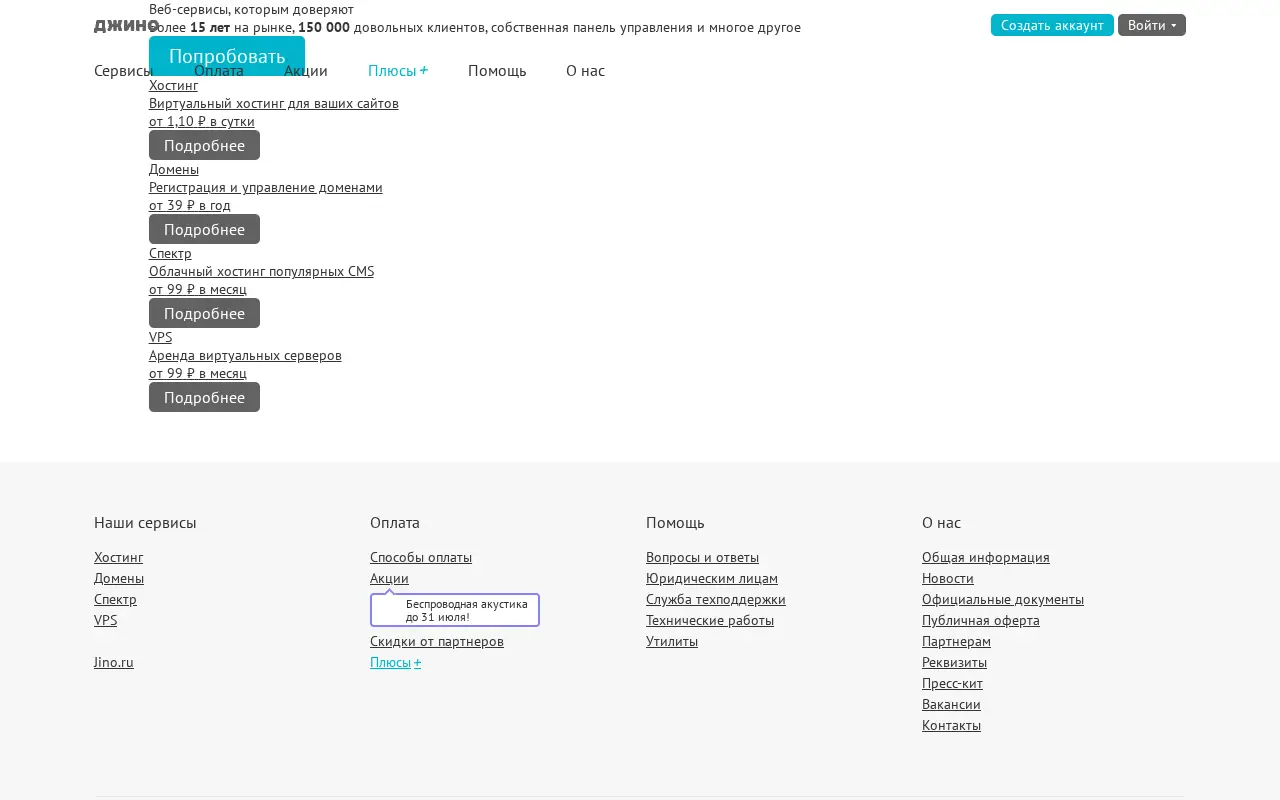Click the large Попробовать button
The width and height of the screenshot is (1280, 800).
227,56
